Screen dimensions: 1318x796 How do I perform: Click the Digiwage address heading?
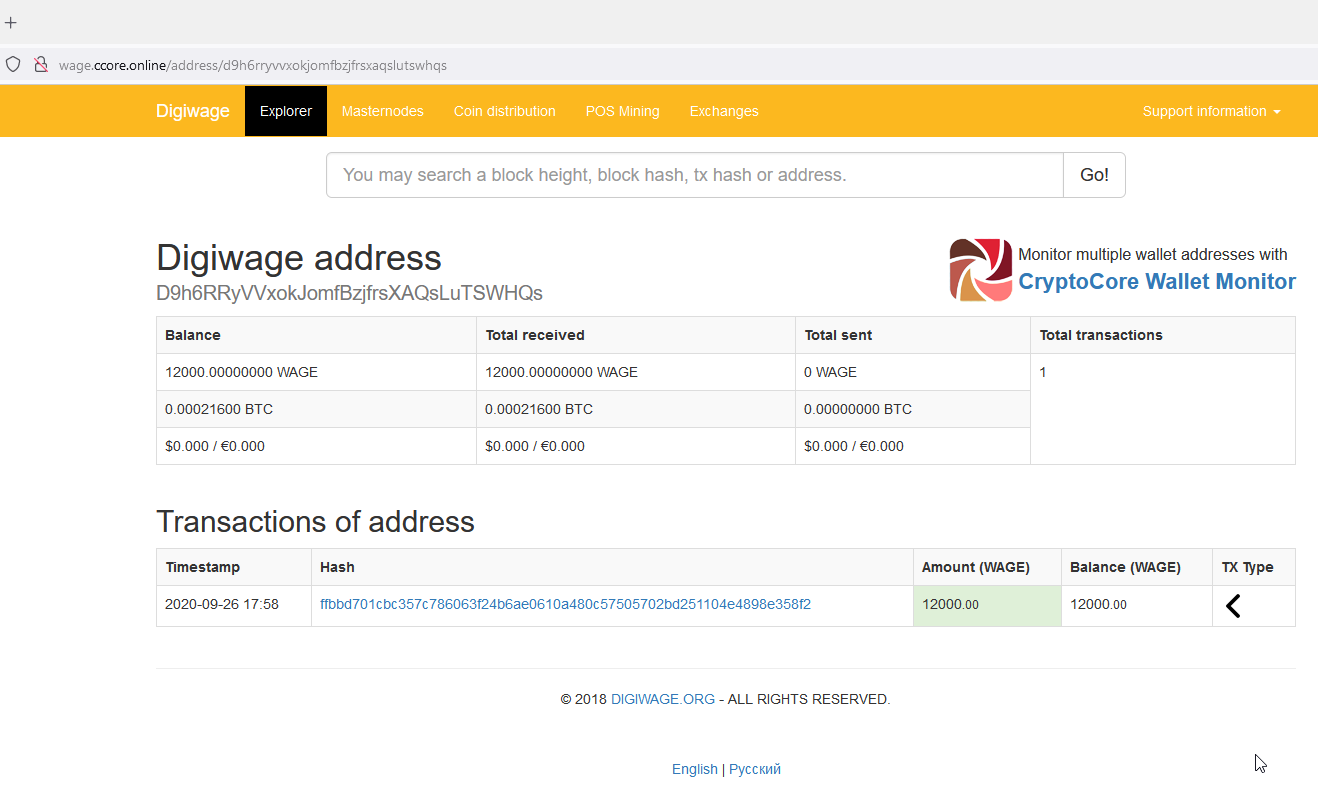pyautogui.click(x=299, y=258)
